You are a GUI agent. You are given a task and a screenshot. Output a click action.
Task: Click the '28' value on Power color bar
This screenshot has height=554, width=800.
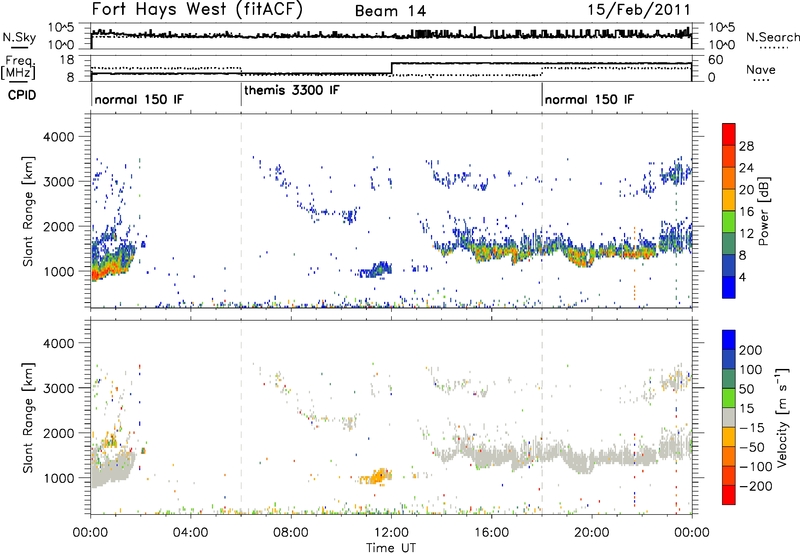point(746,146)
